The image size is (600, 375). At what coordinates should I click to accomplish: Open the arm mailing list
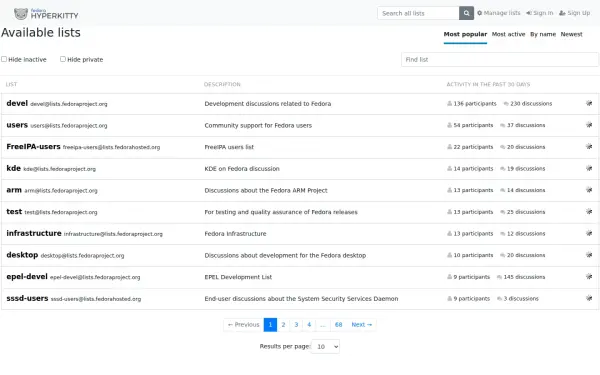[14, 190]
